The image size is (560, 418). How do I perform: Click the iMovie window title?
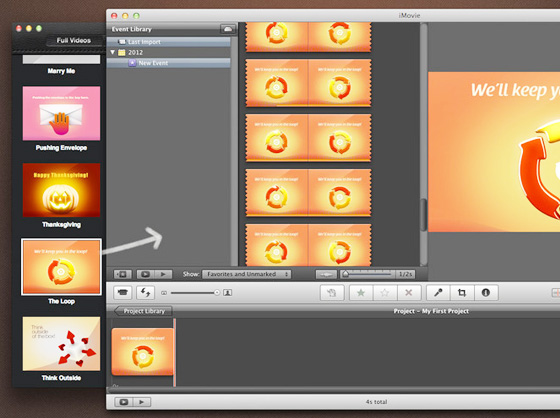tap(409, 15)
